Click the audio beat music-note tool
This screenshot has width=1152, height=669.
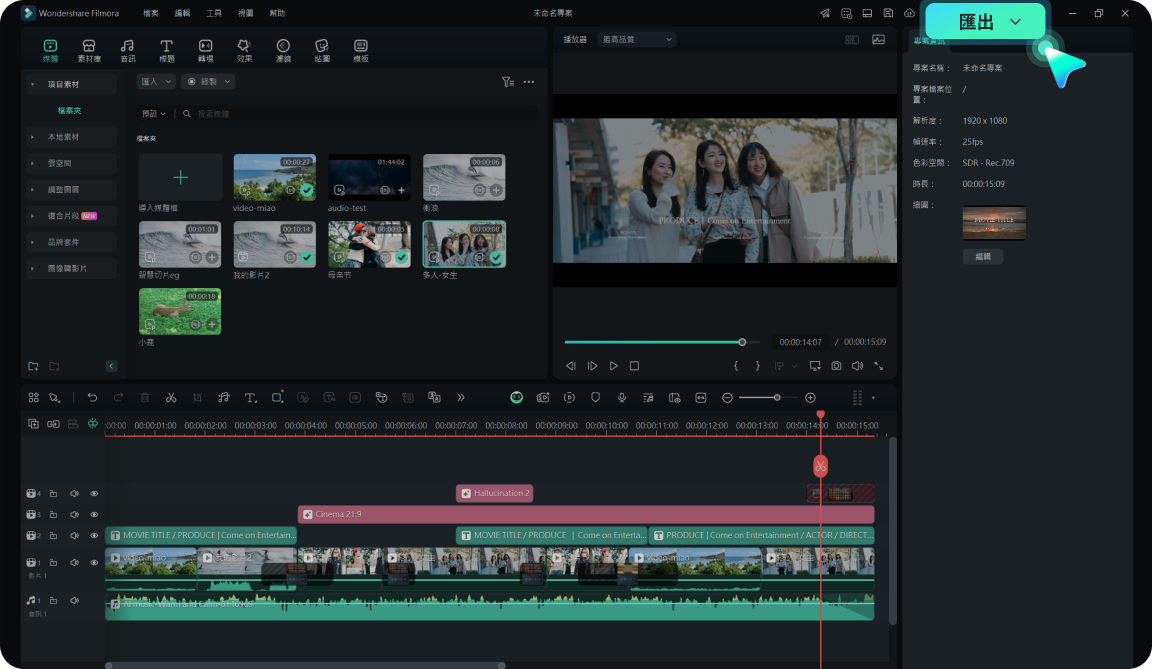pos(223,397)
